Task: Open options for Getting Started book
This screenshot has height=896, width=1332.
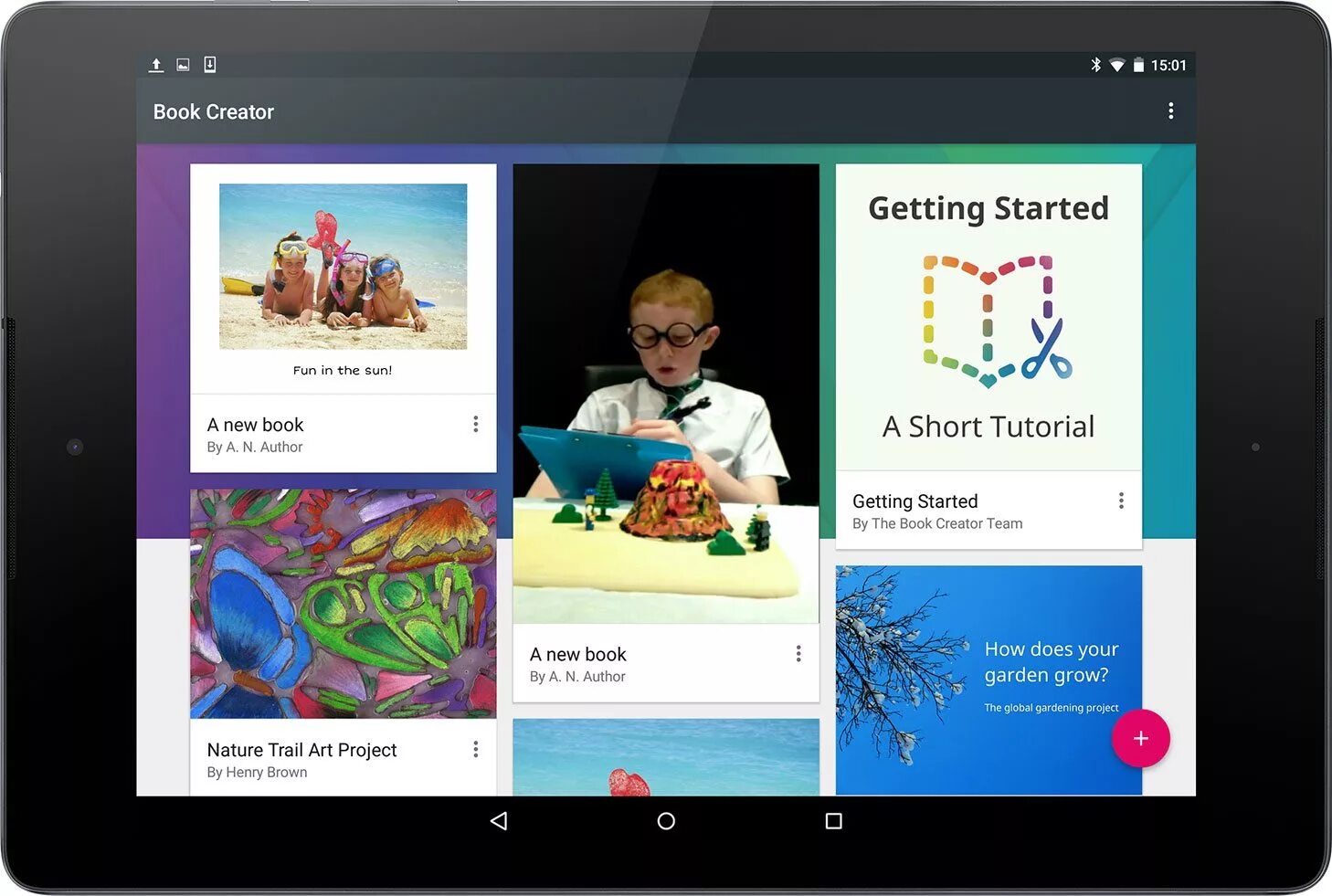Action: point(1121,501)
